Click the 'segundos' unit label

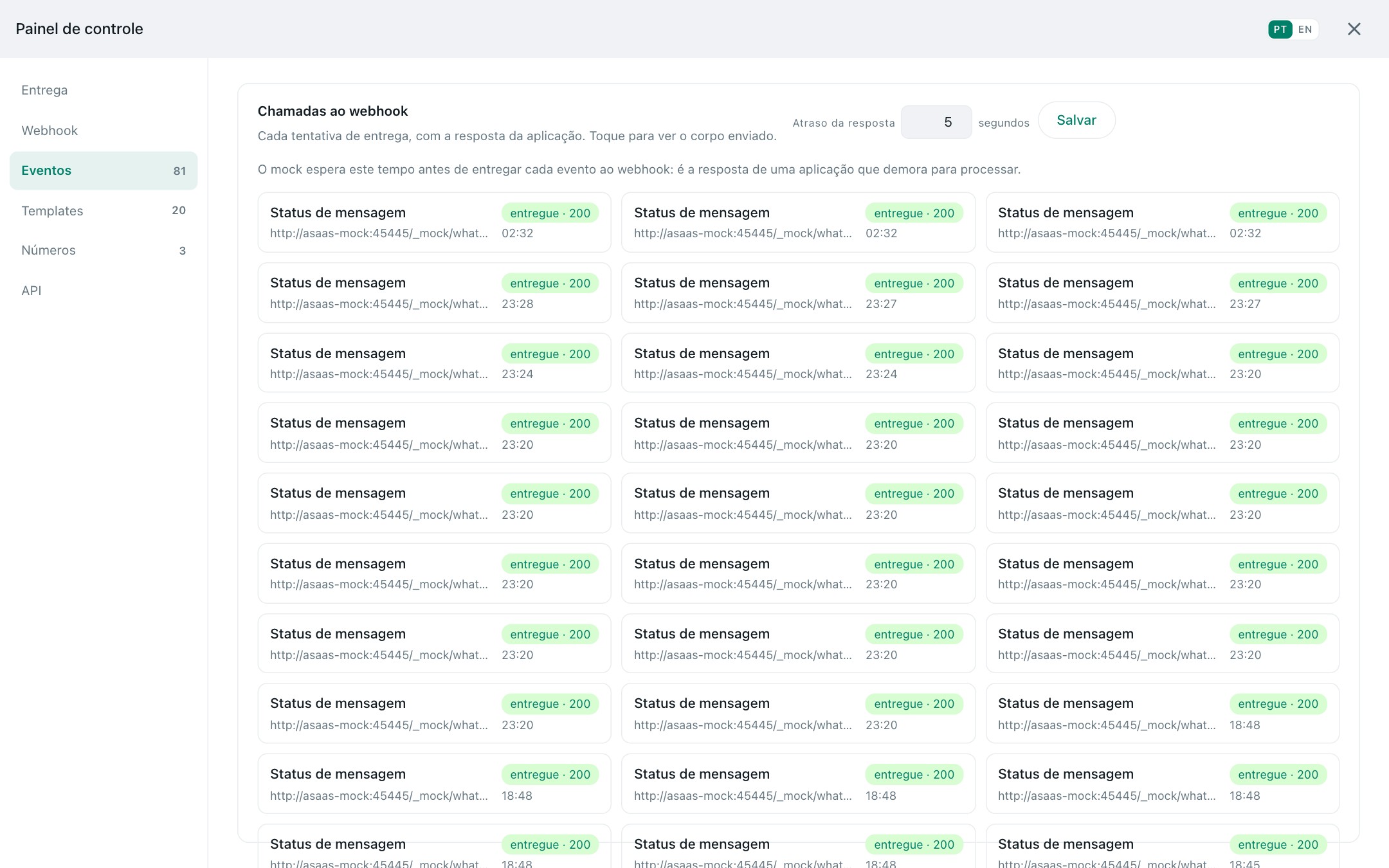pos(1004,123)
